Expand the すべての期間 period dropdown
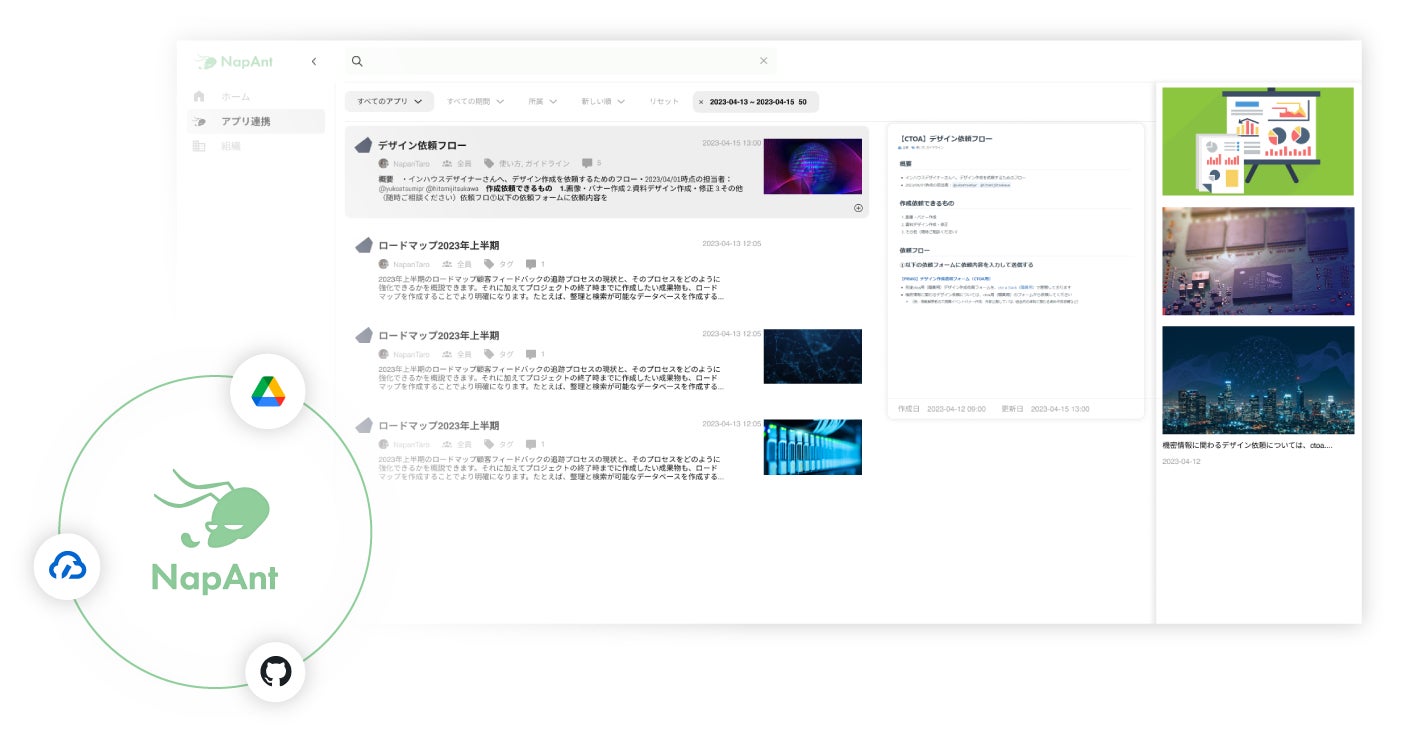1417x730 pixels. 475,101
